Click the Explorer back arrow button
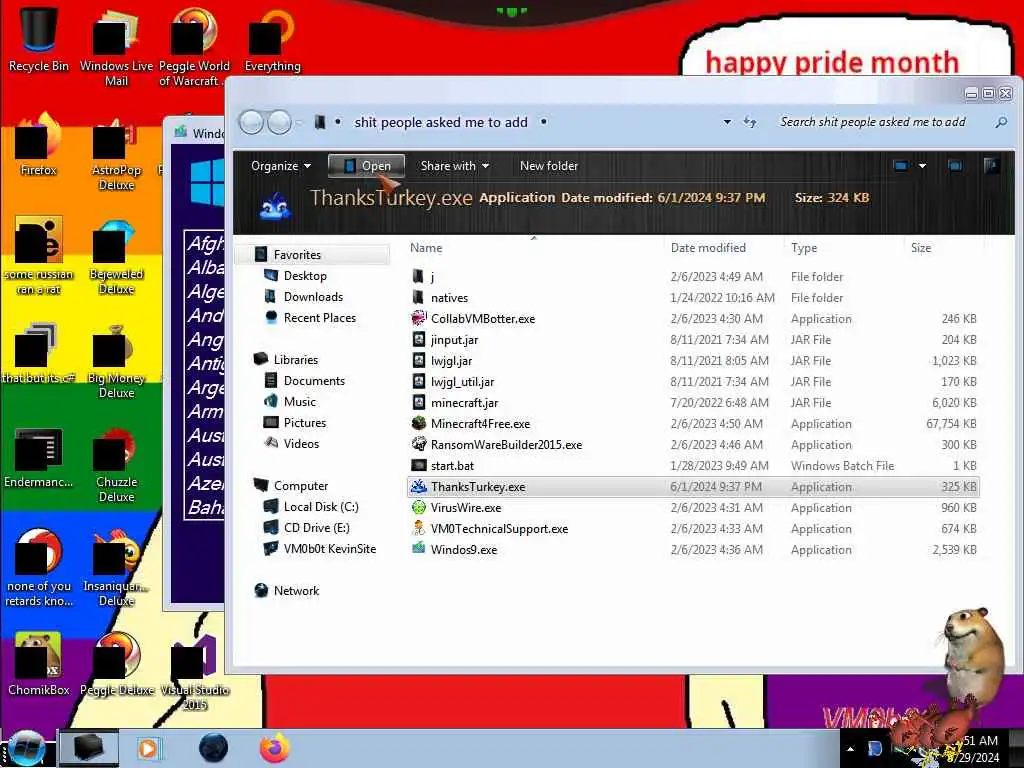1024x768 pixels. 251,122
